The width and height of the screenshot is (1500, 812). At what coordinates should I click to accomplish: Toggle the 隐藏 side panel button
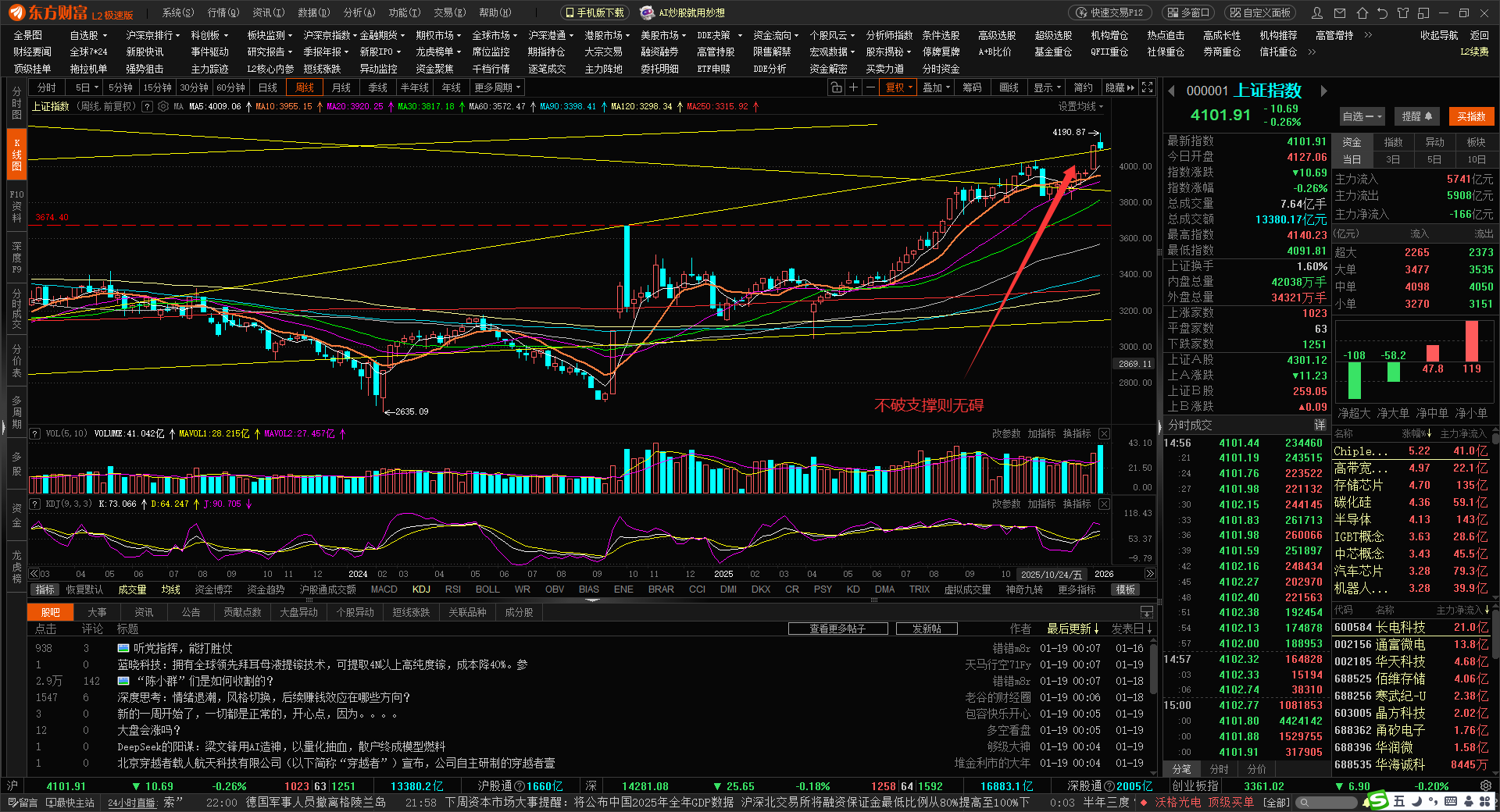(1120, 87)
